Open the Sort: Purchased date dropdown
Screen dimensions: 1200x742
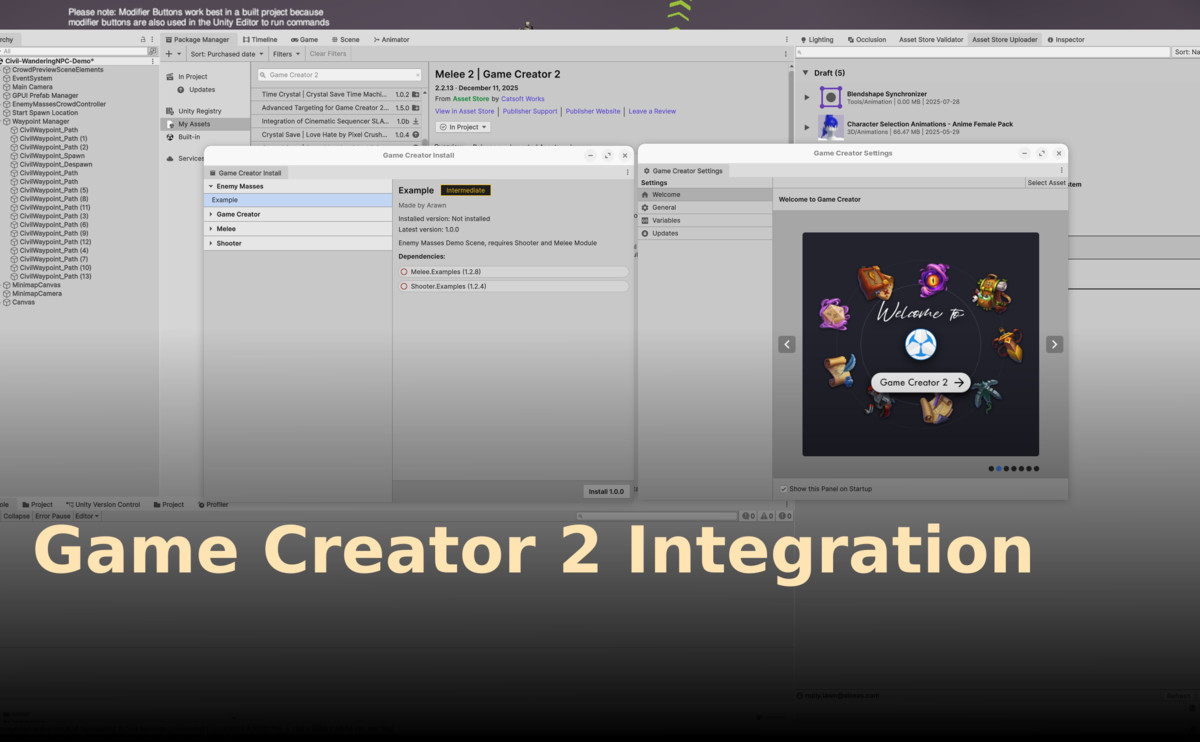coord(227,54)
